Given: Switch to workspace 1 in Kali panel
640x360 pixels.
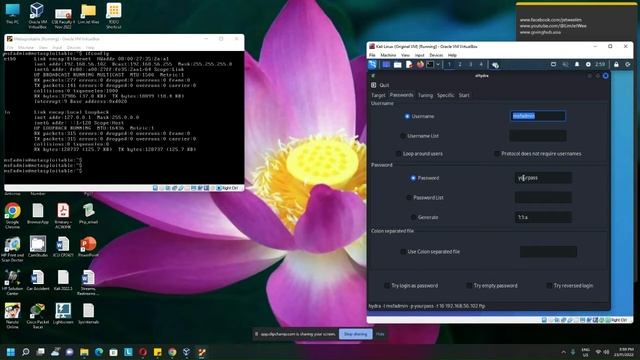Looking at the screenshot, I should click(449, 64).
